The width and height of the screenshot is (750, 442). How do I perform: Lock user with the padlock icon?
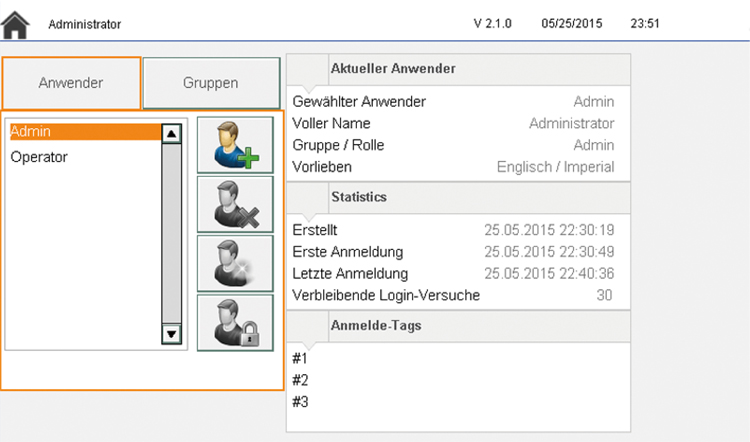(x=235, y=323)
